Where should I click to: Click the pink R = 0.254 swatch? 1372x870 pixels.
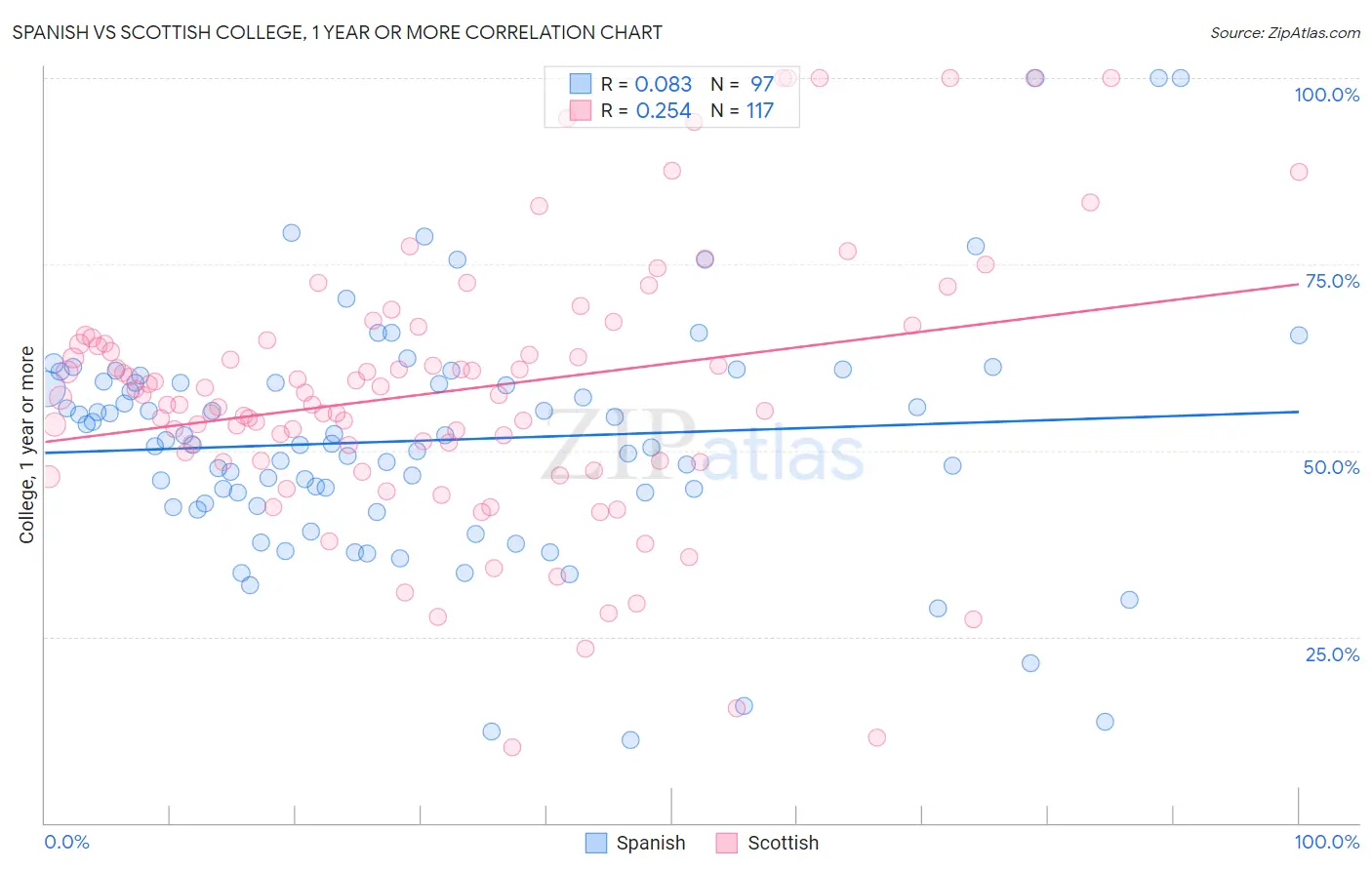click(x=581, y=110)
